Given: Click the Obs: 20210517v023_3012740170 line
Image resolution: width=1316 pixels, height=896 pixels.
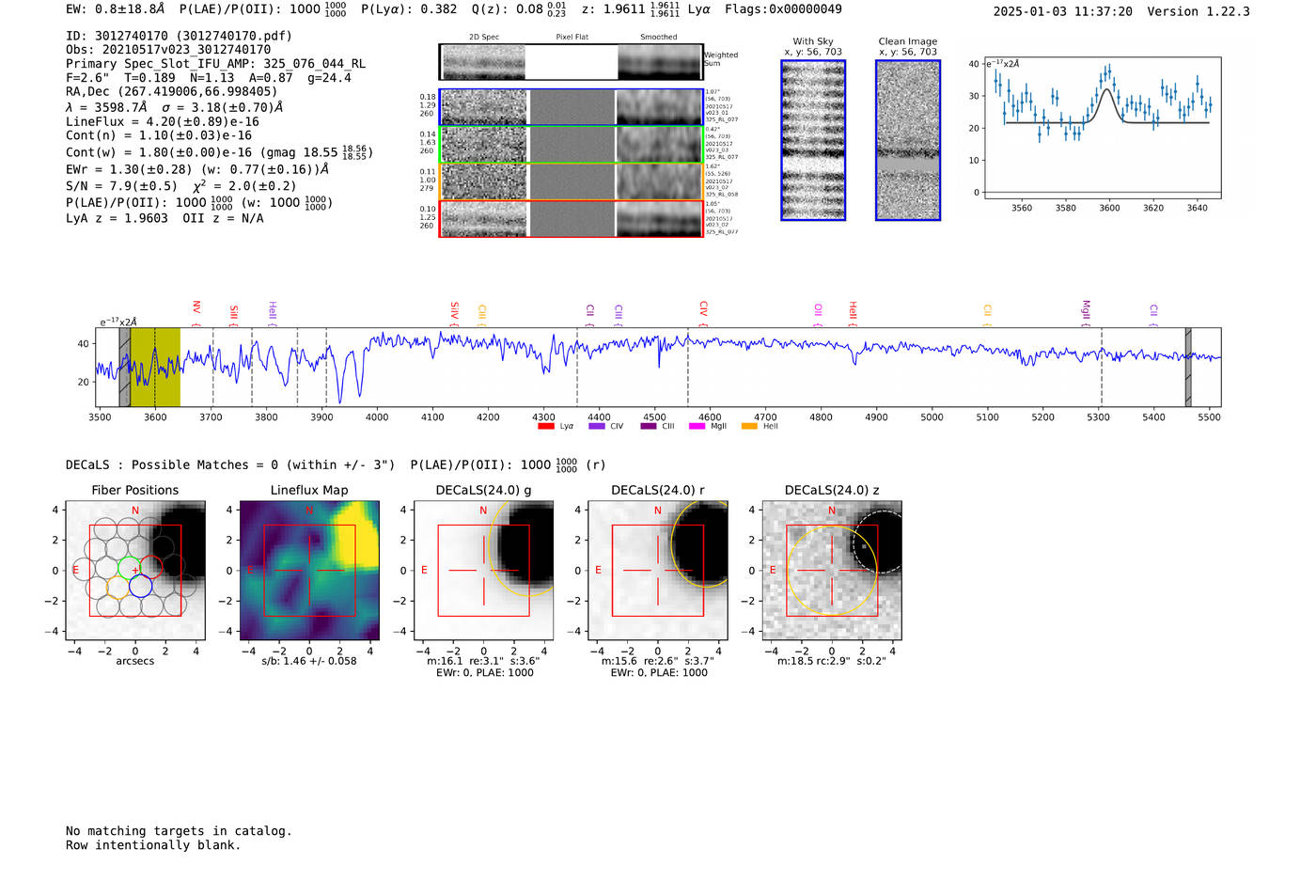Looking at the screenshot, I should (168, 49).
